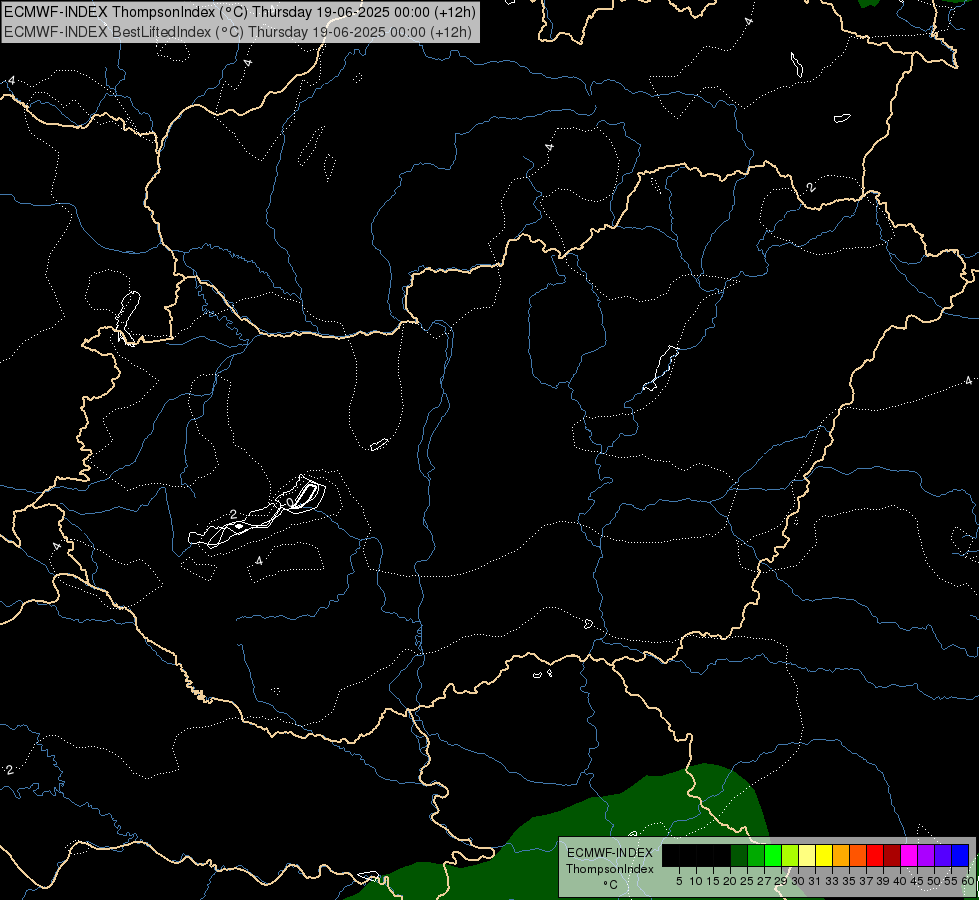The height and width of the screenshot is (900, 979).
Task: Click the legend scale value '25'
Action: 747,881
